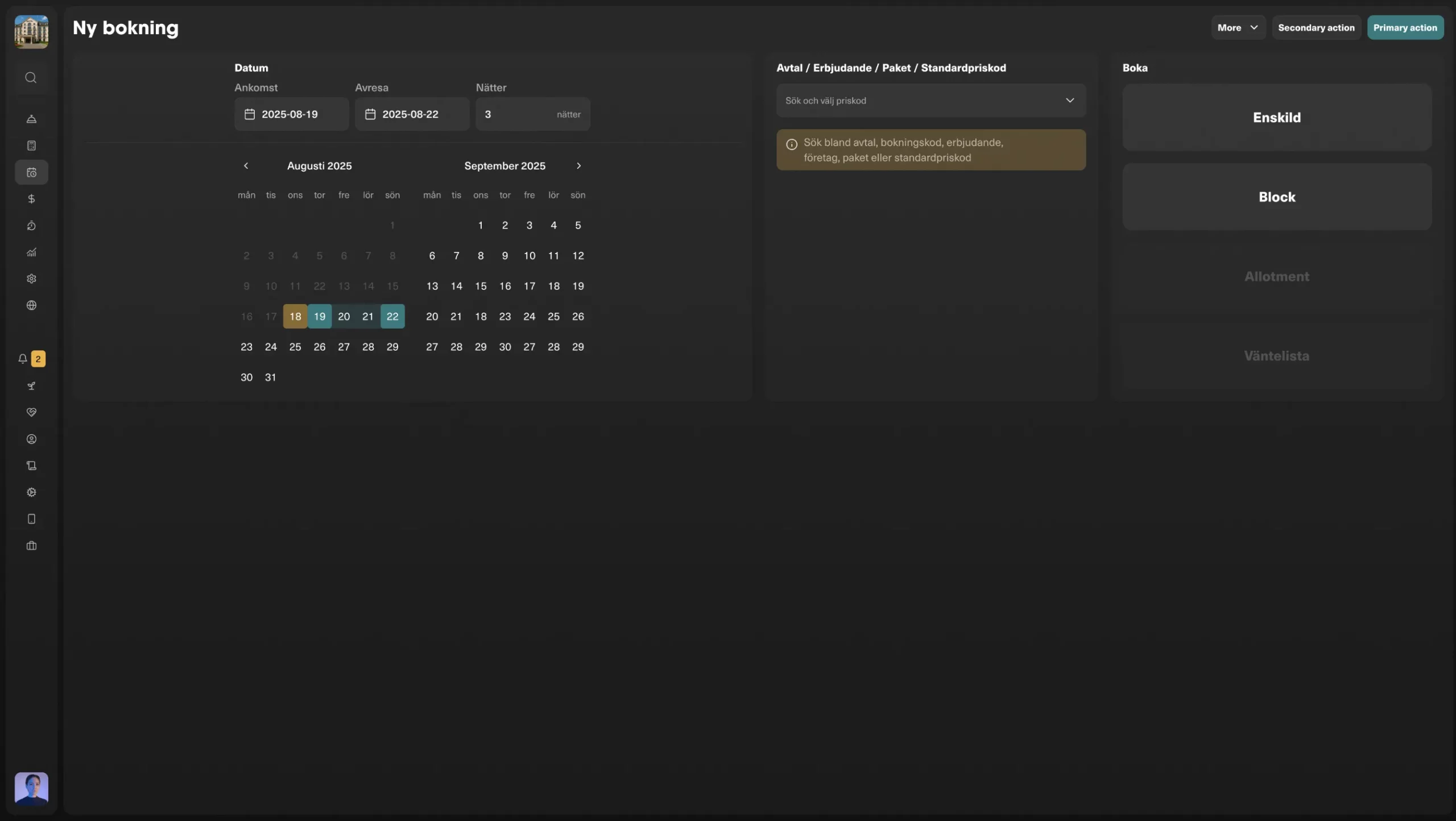
Task: Open the cash register panel
Action: (31, 146)
